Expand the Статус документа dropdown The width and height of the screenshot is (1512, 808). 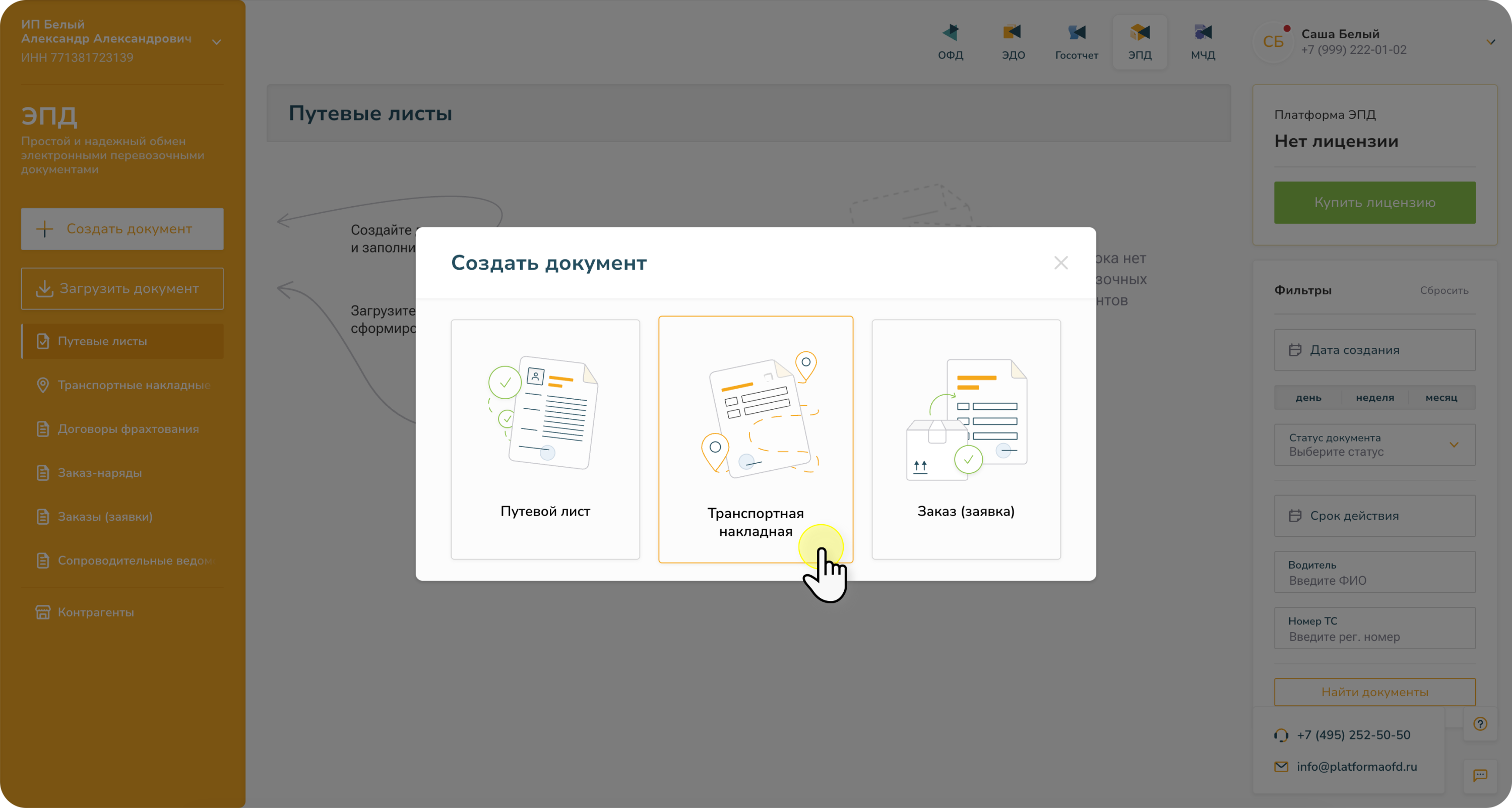1374,445
